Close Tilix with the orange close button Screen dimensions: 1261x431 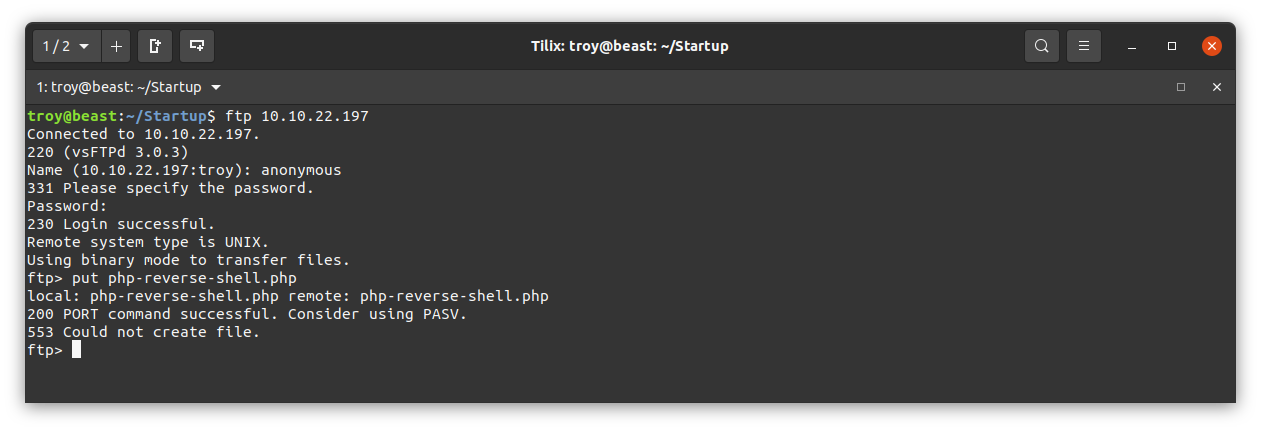coord(1211,46)
